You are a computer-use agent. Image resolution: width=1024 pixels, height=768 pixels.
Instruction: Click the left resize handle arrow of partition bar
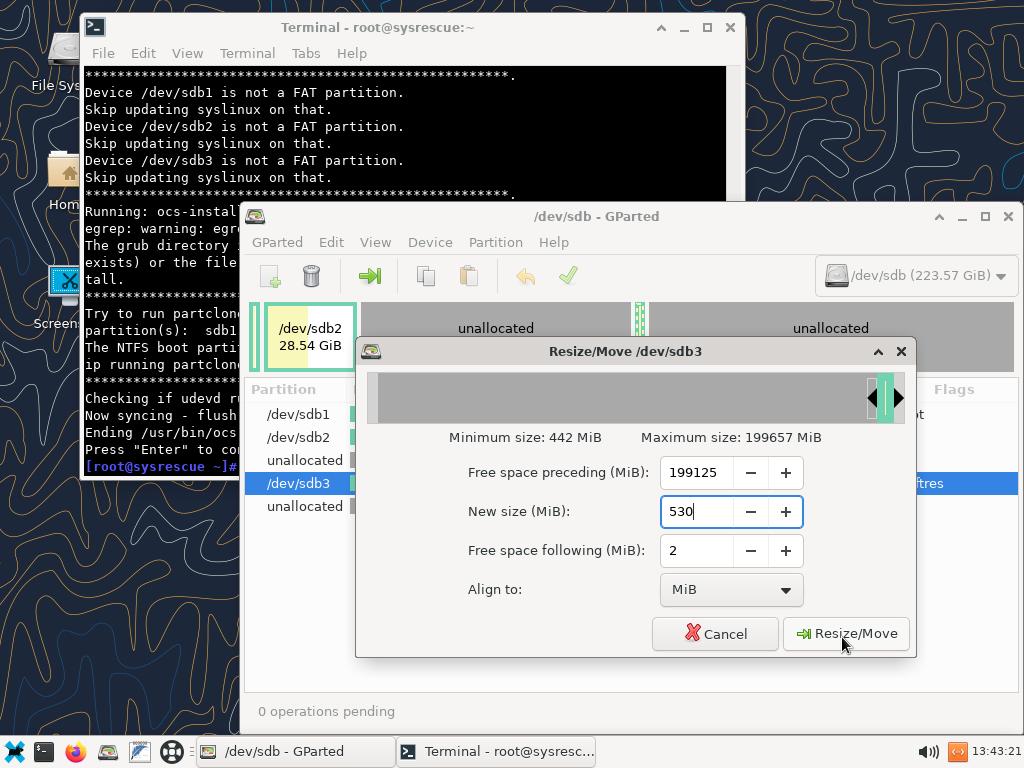tap(872, 398)
